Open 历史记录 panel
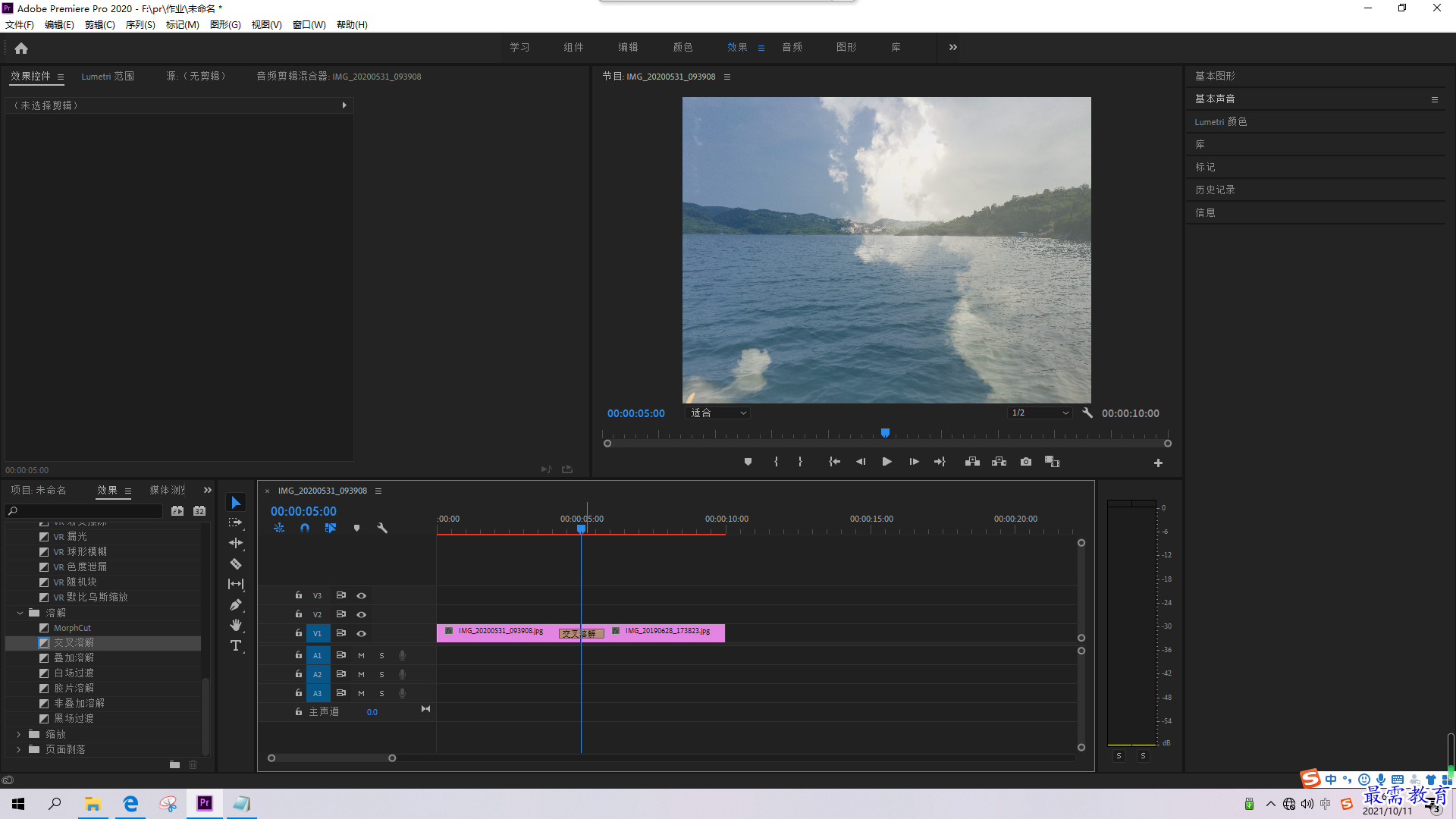This screenshot has height=819, width=1456. tap(1215, 190)
